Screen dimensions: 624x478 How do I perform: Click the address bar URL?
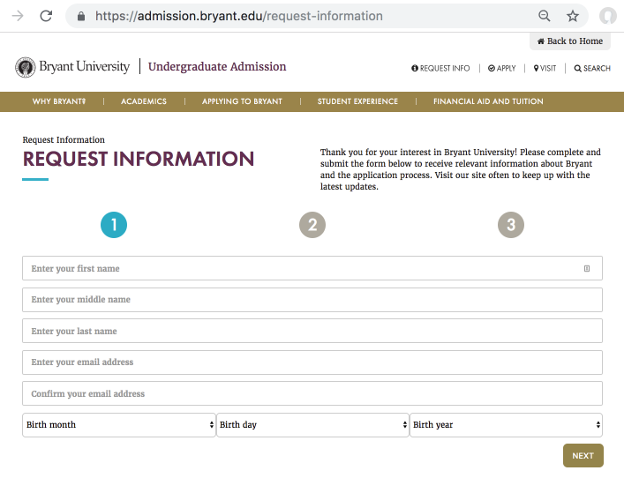click(x=239, y=16)
